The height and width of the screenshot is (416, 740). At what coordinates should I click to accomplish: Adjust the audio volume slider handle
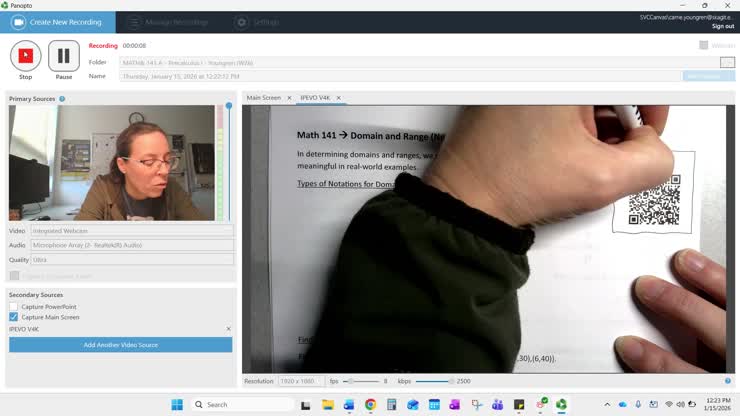coord(229,106)
